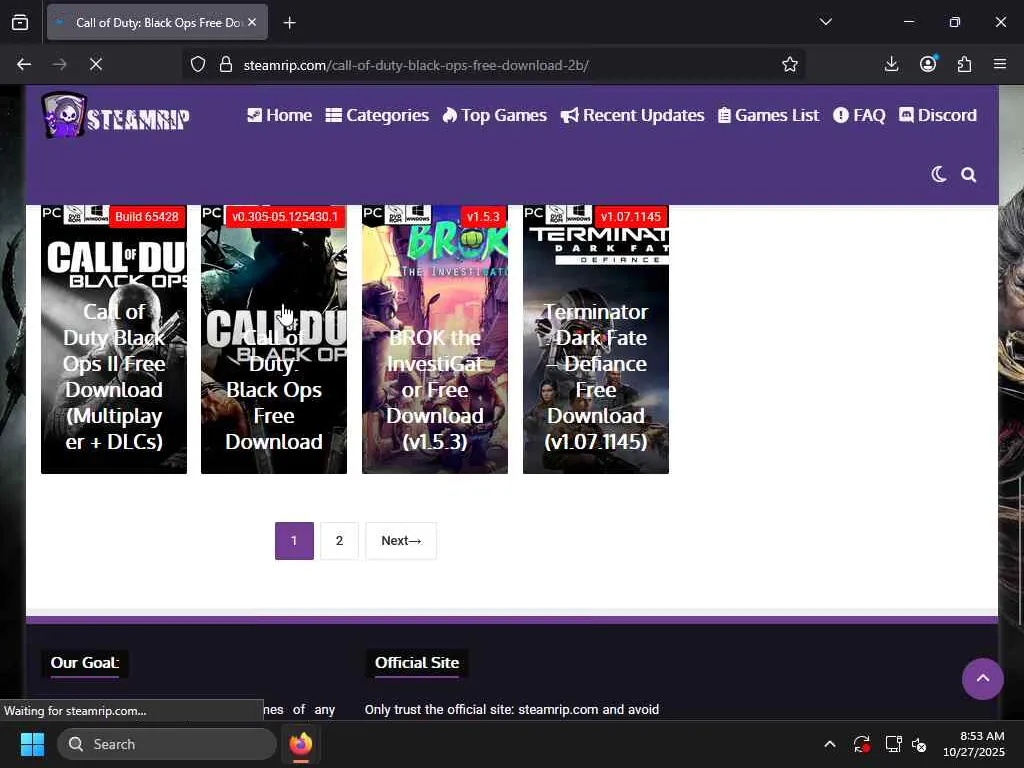Open the FAQ page
Screen dimensions: 1024x768
pos(859,116)
